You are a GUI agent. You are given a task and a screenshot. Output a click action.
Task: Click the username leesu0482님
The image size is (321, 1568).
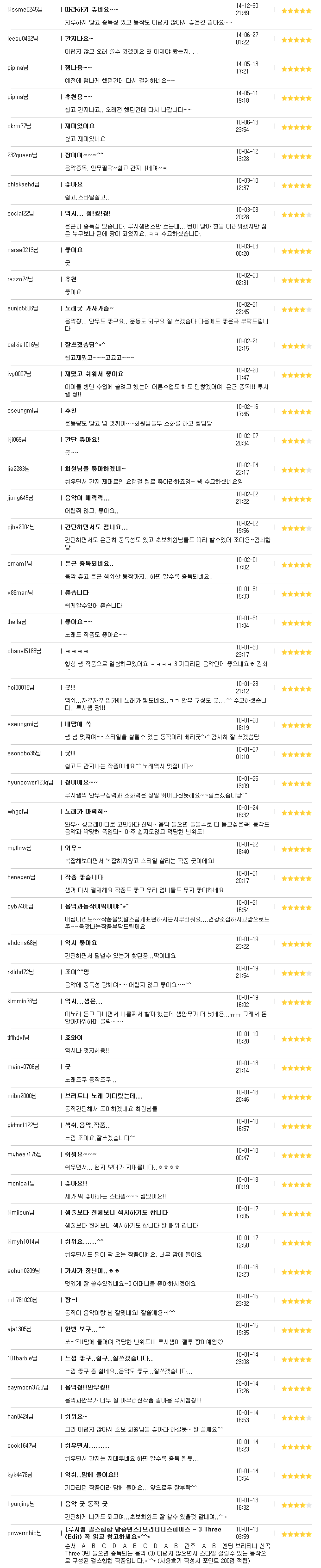pos(23,39)
